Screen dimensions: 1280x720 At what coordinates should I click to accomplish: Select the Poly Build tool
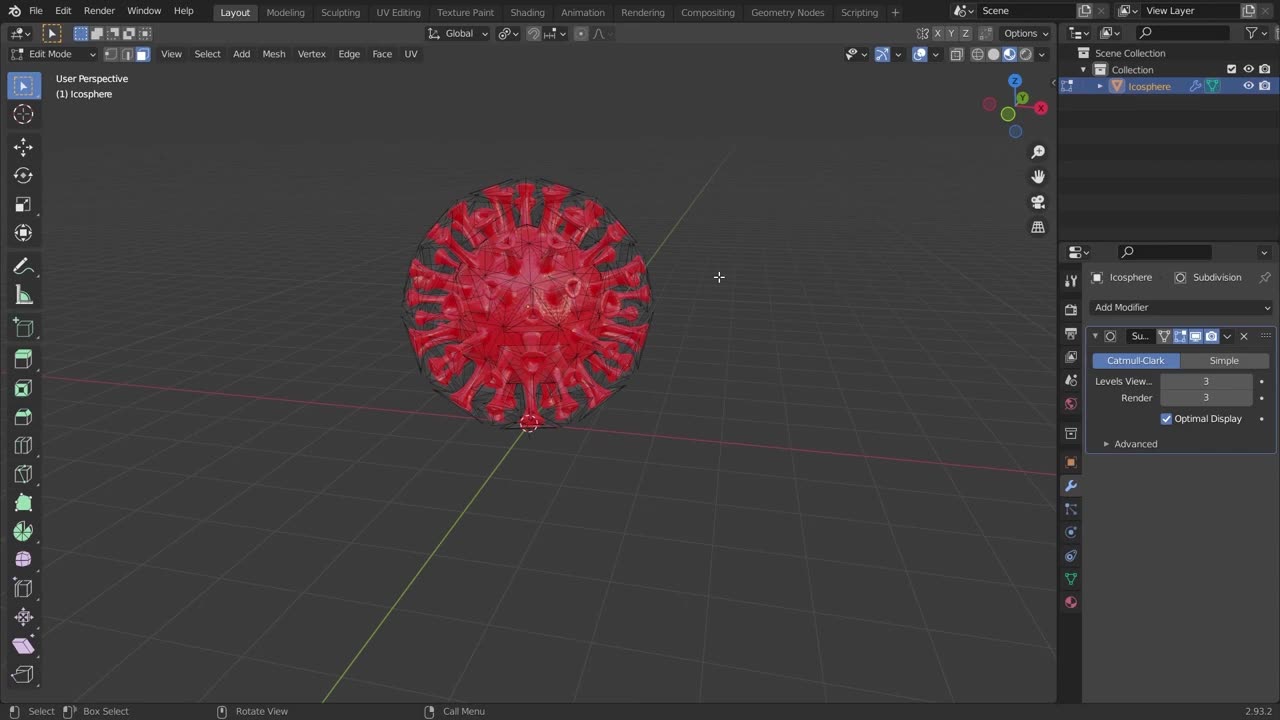[23, 503]
